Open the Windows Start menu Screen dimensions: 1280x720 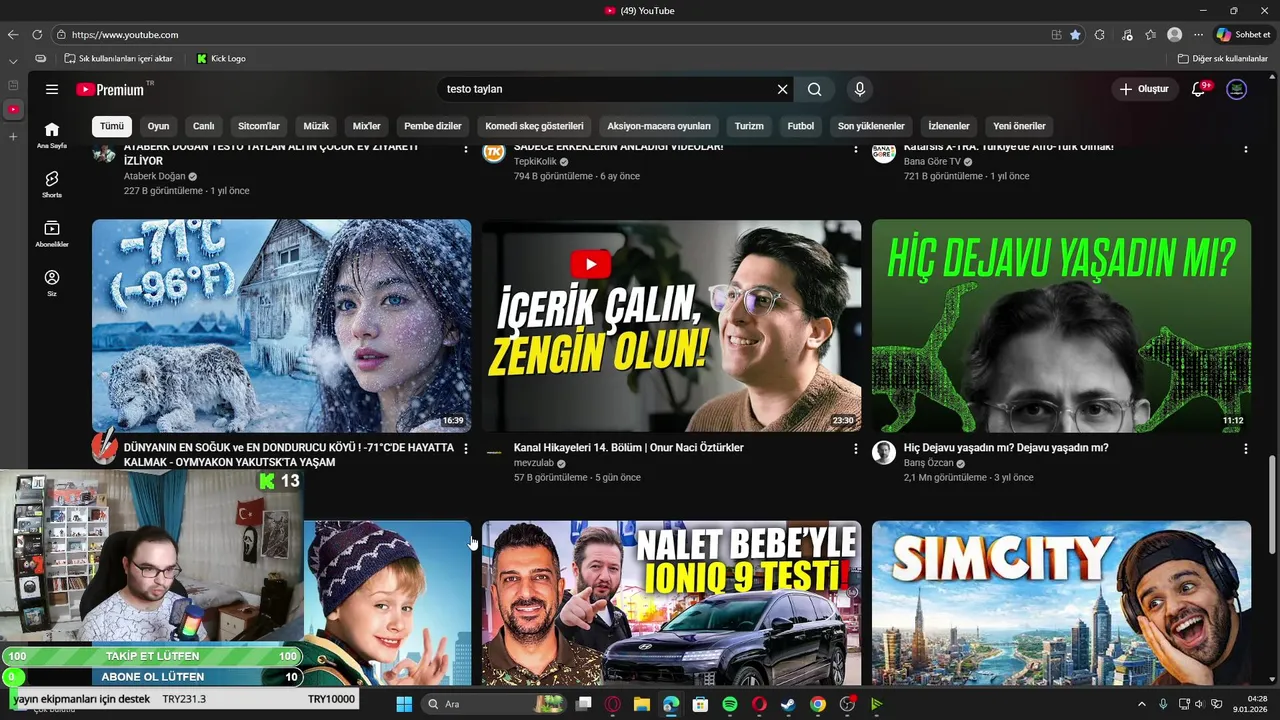pyautogui.click(x=404, y=704)
